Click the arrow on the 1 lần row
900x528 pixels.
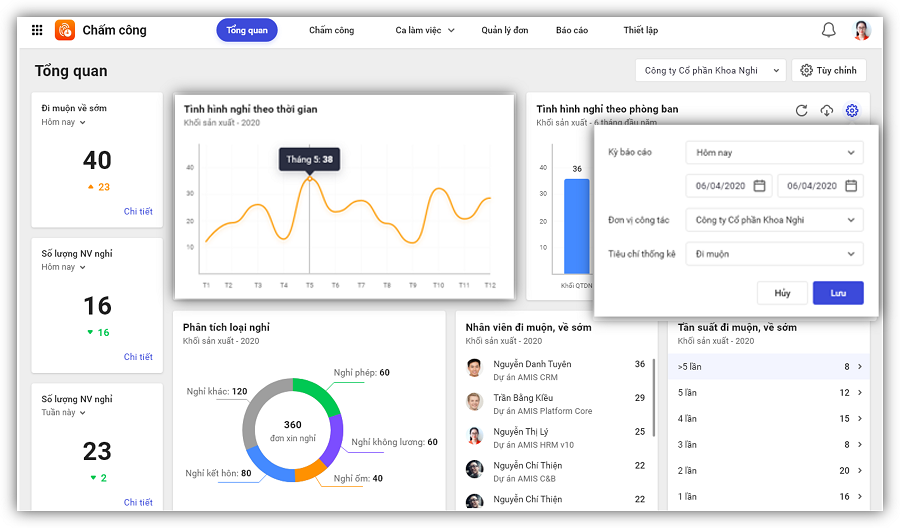[860, 496]
